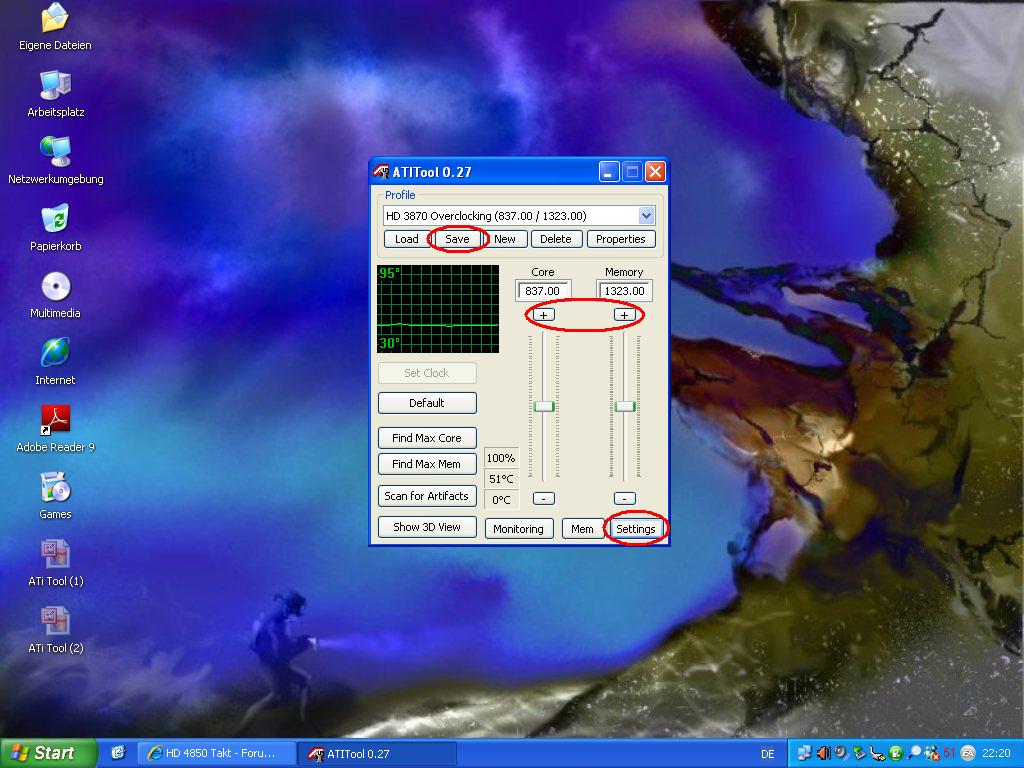The height and width of the screenshot is (768, 1024).
Task: Click Show 3D View button
Action: [427, 527]
